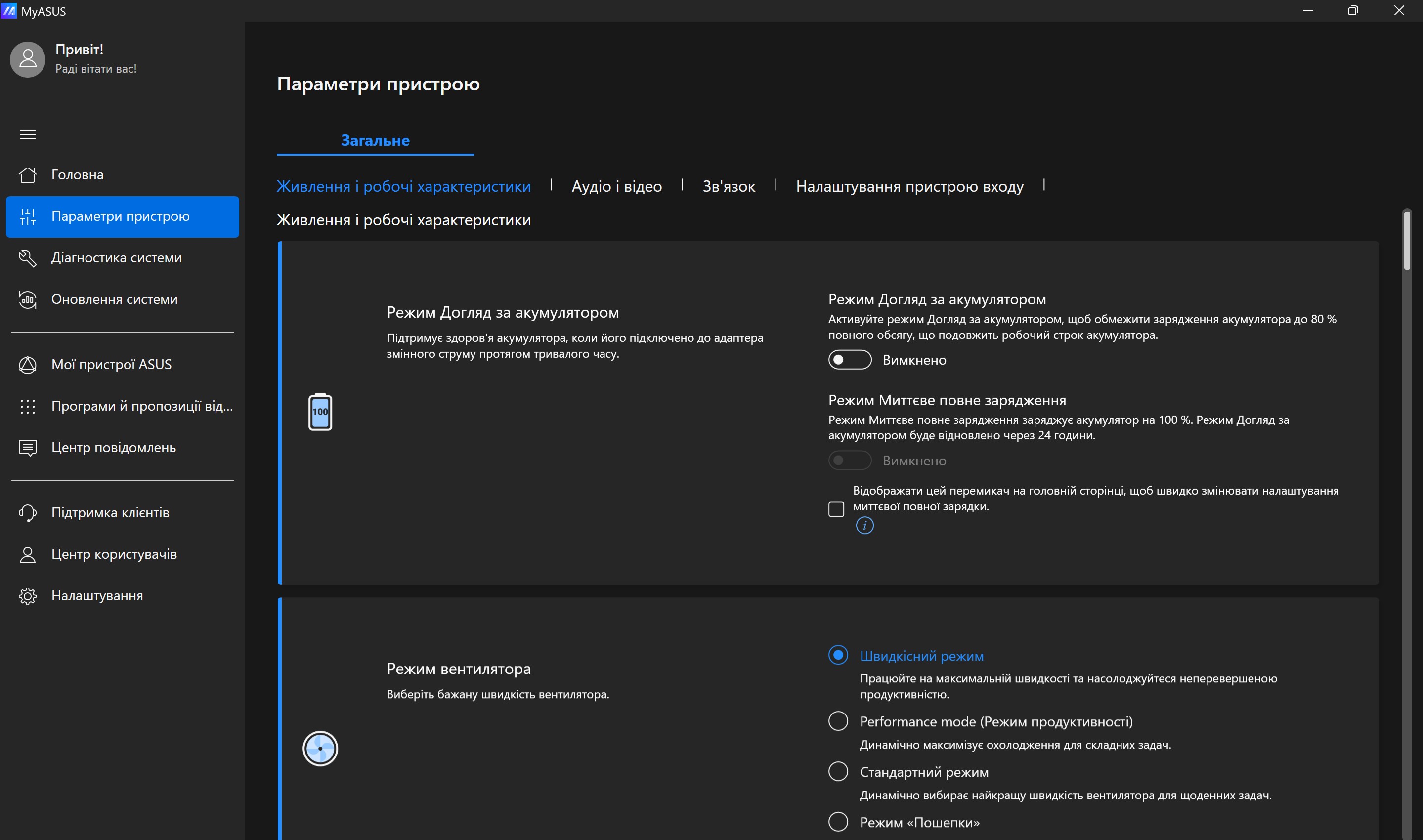Jump to Зв'язок section
This screenshot has height=840, width=1423.
pyautogui.click(x=729, y=186)
